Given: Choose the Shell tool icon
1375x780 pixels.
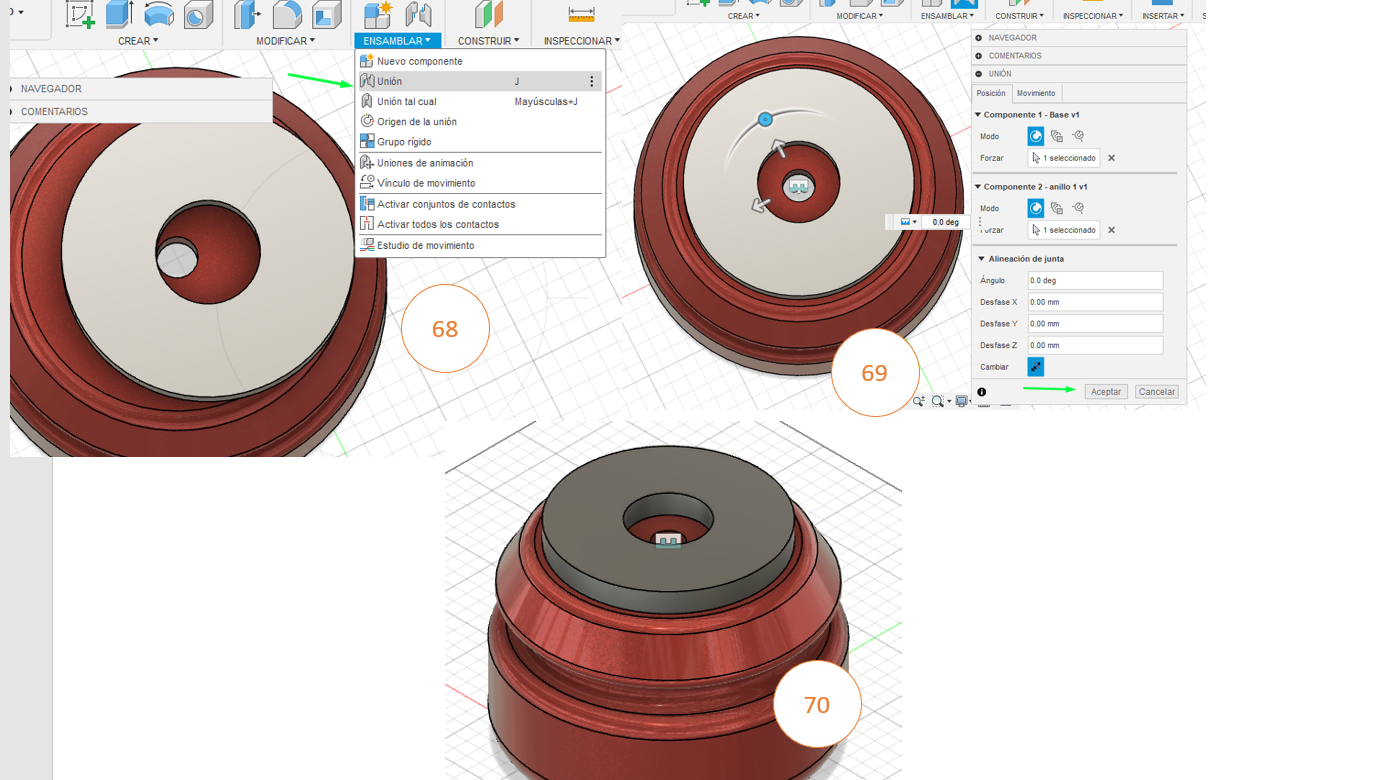Looking at the screenshot, I should [326, 14].
